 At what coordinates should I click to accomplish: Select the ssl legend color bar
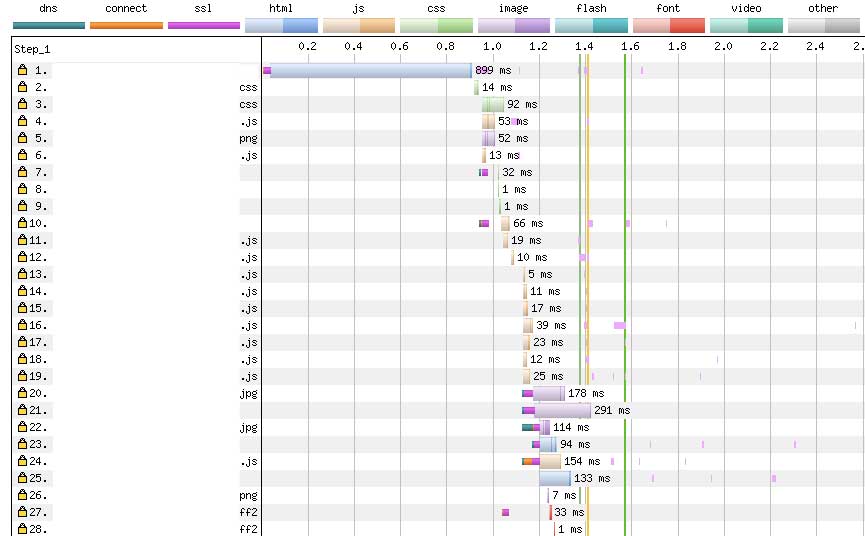pos(203,25)
